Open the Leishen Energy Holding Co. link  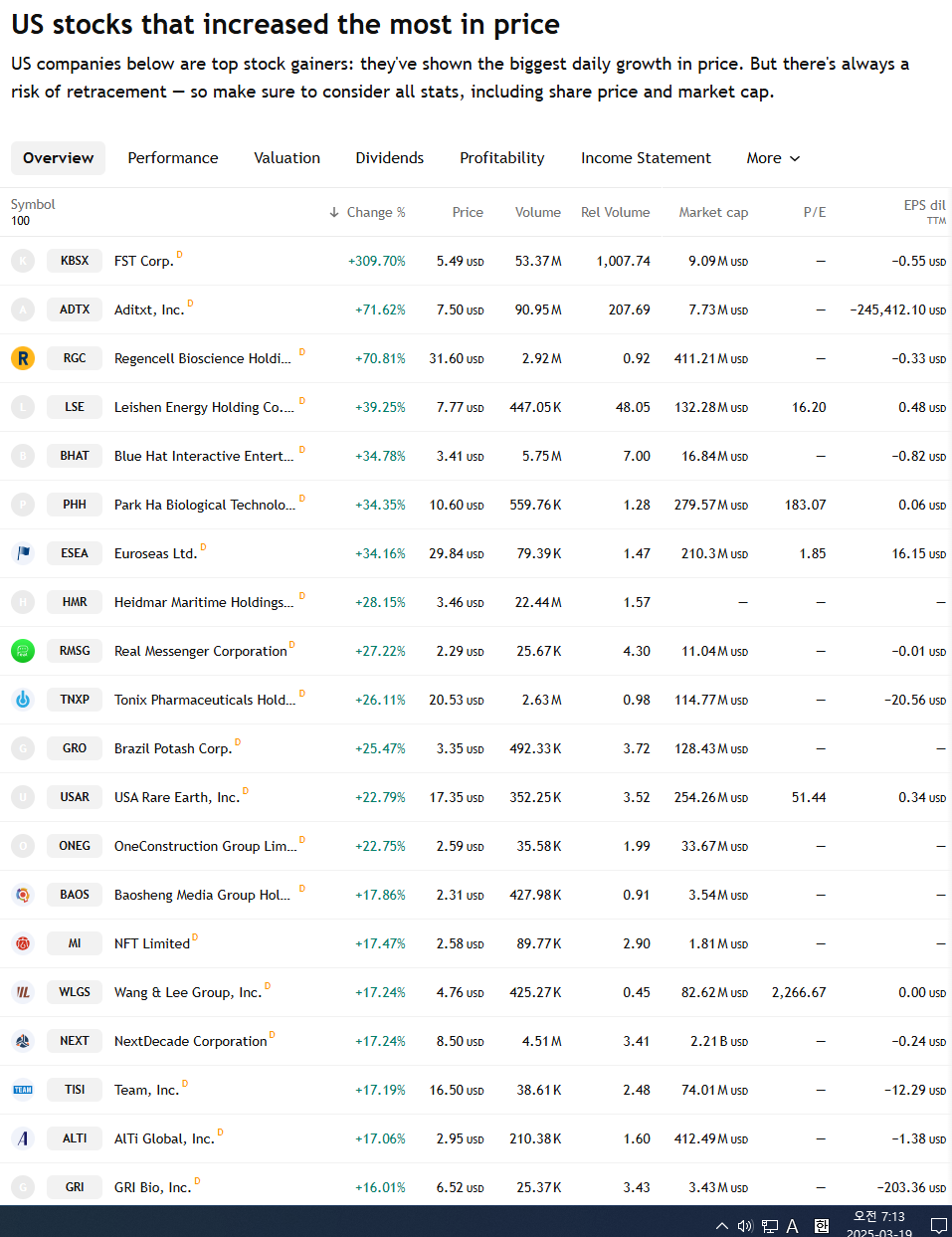click(204, 407)
